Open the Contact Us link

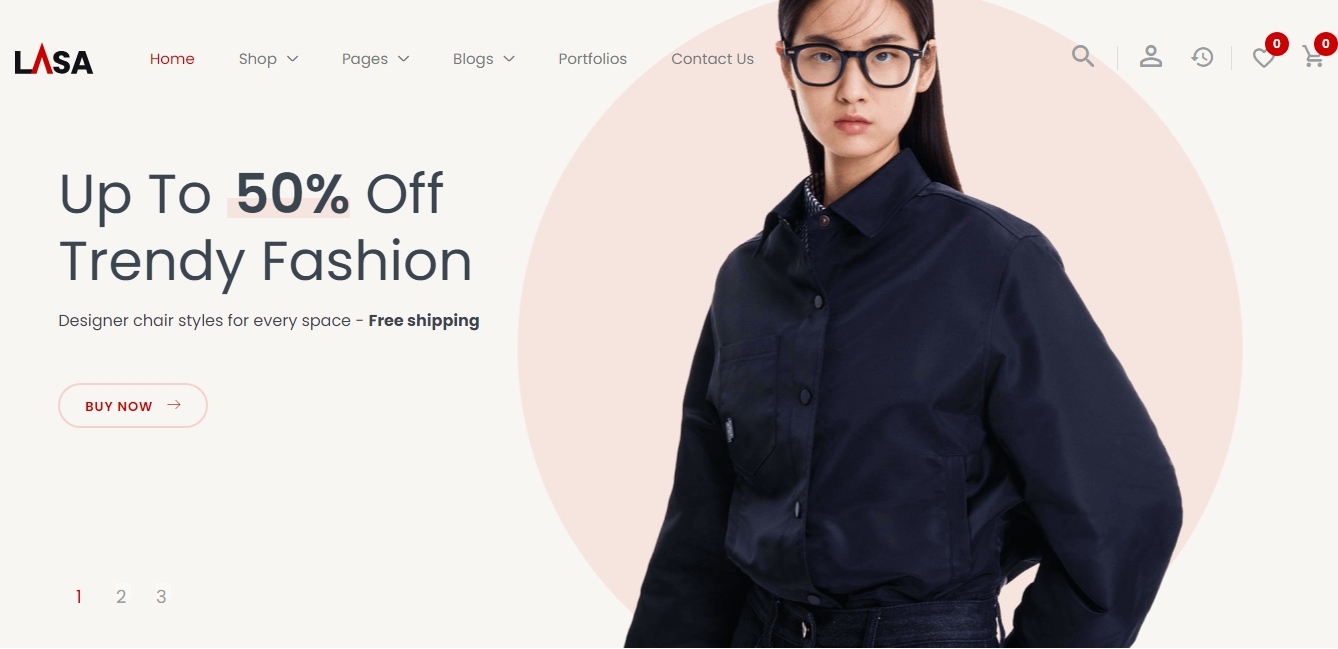tap(712, 59)
